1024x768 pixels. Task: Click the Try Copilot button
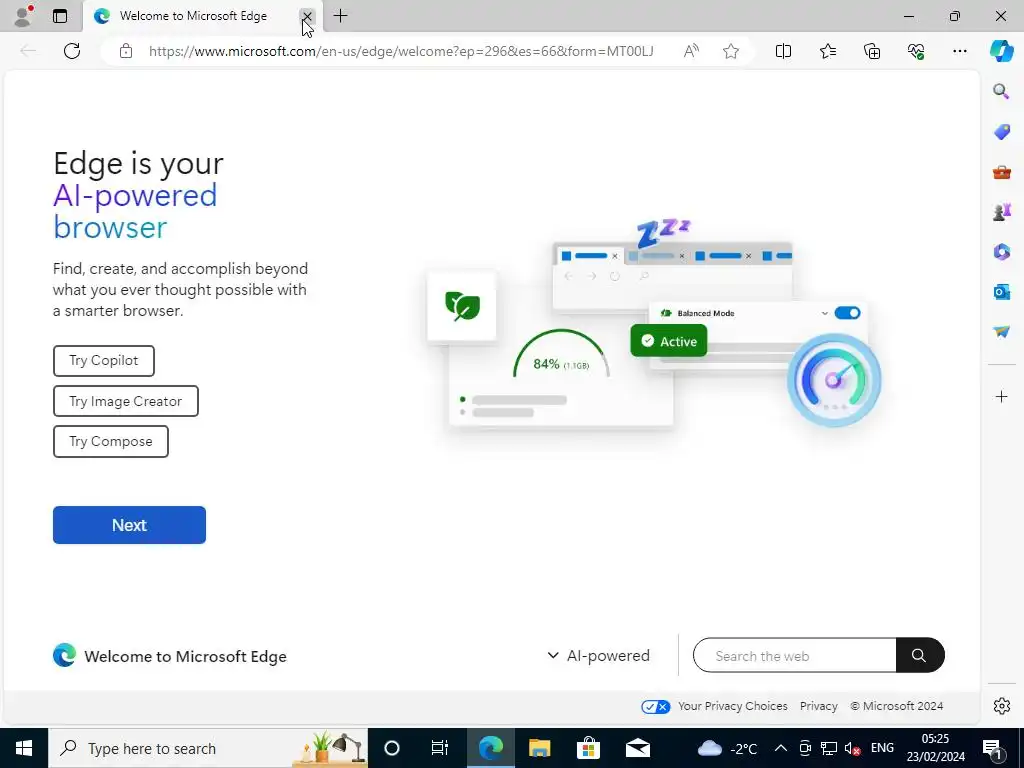104,360
